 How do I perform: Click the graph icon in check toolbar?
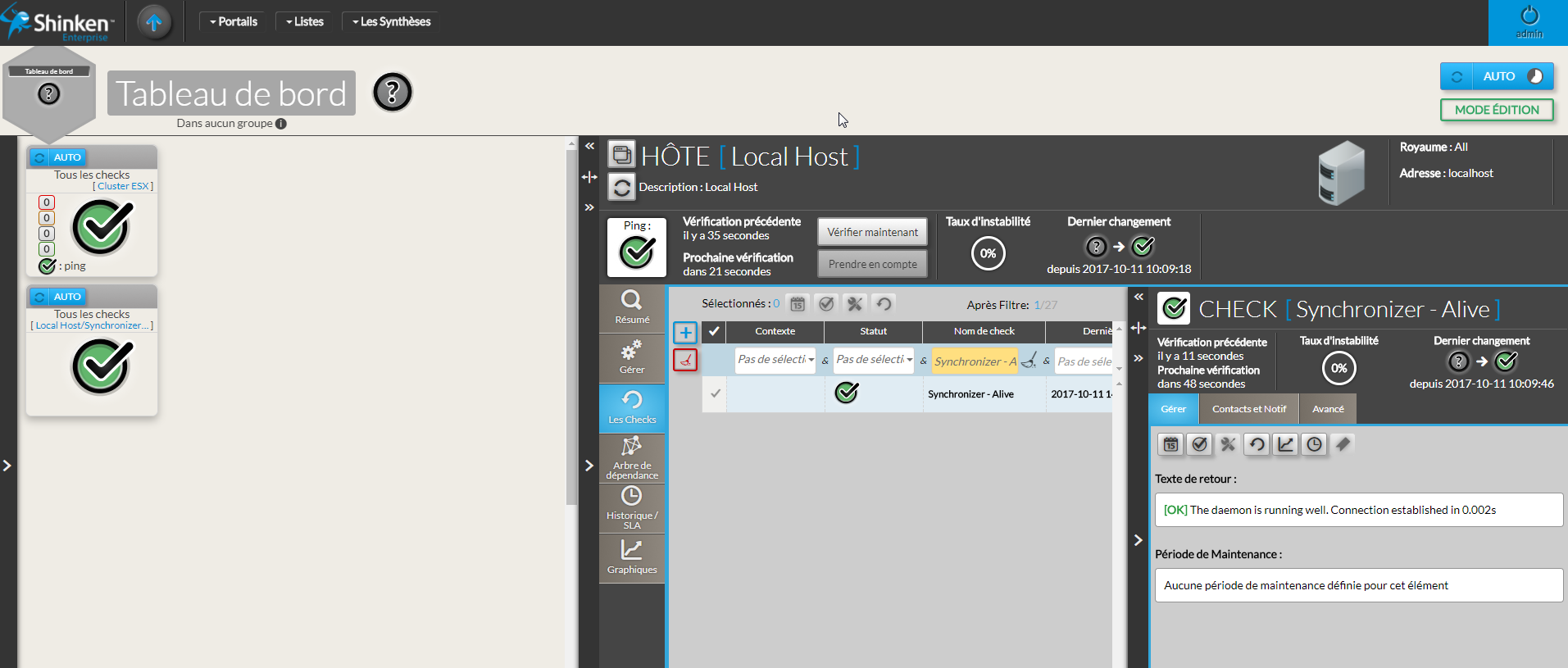point(1285,444)
